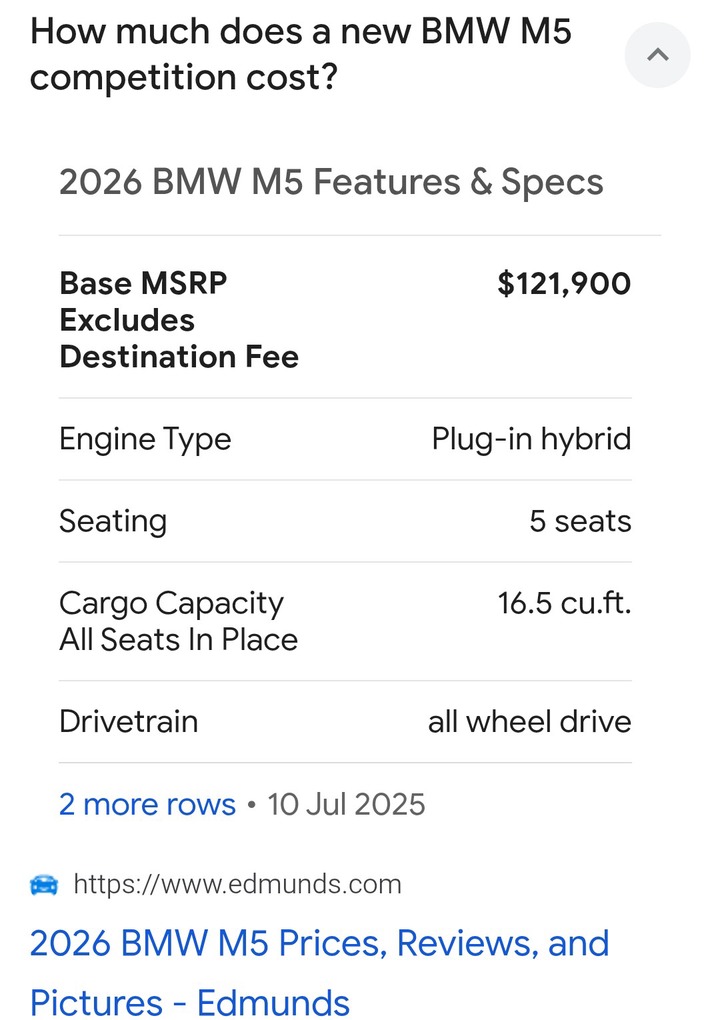Click the '2026 BMW M5 Features & Specs' heading
This screenshot has height=1020, width=720.
point(331,181)
